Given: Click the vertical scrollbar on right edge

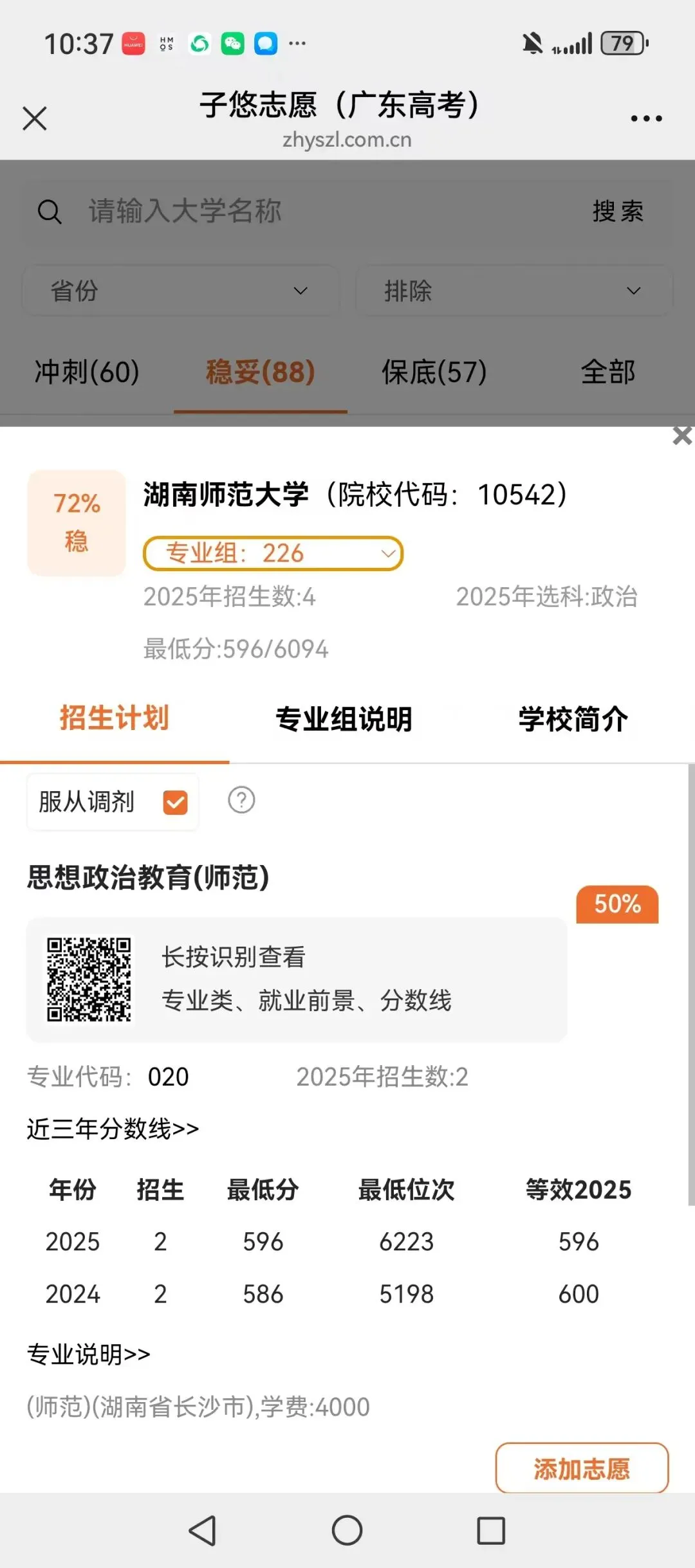Looking at the screenshot, I should click(x=691, y=984).
